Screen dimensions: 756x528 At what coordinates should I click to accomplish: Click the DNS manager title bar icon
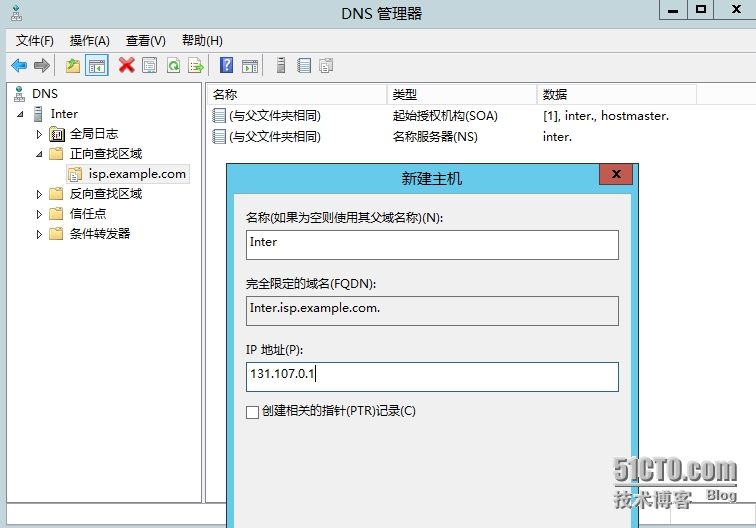click(16, 14)
